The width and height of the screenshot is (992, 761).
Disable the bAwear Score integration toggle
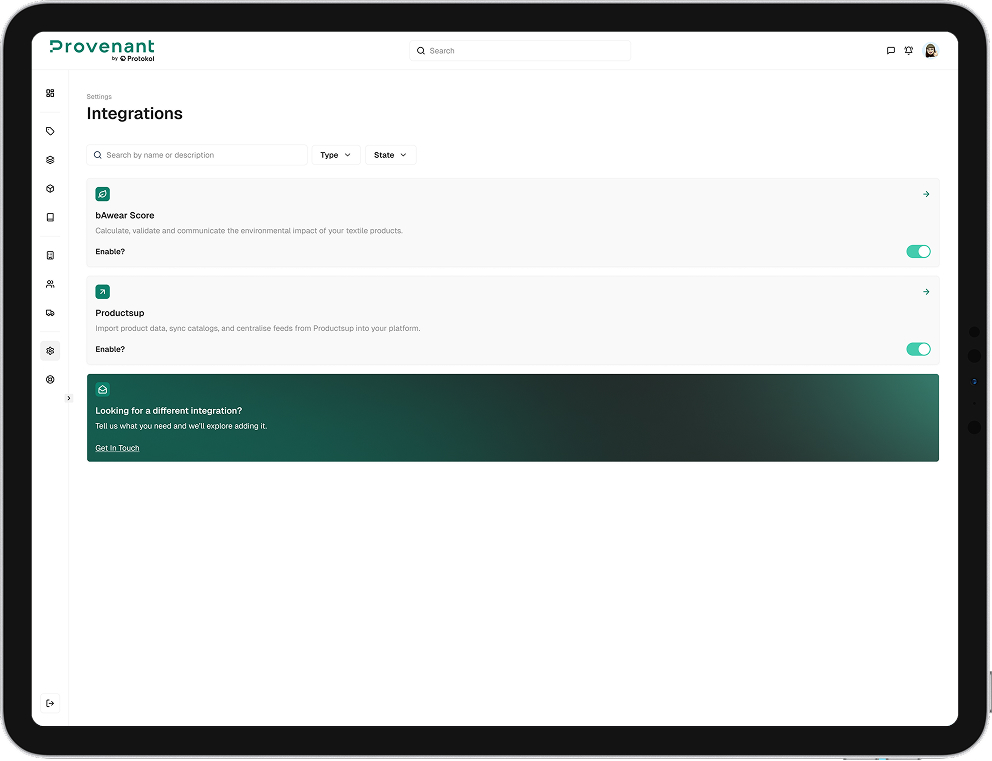[x=917, y=251]
